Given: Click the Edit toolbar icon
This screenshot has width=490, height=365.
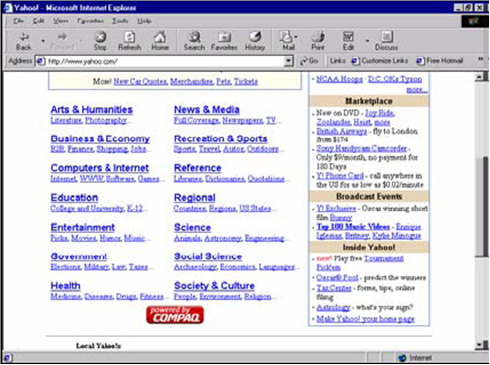Looking at the screenshot, I should (x=348, y=41).
